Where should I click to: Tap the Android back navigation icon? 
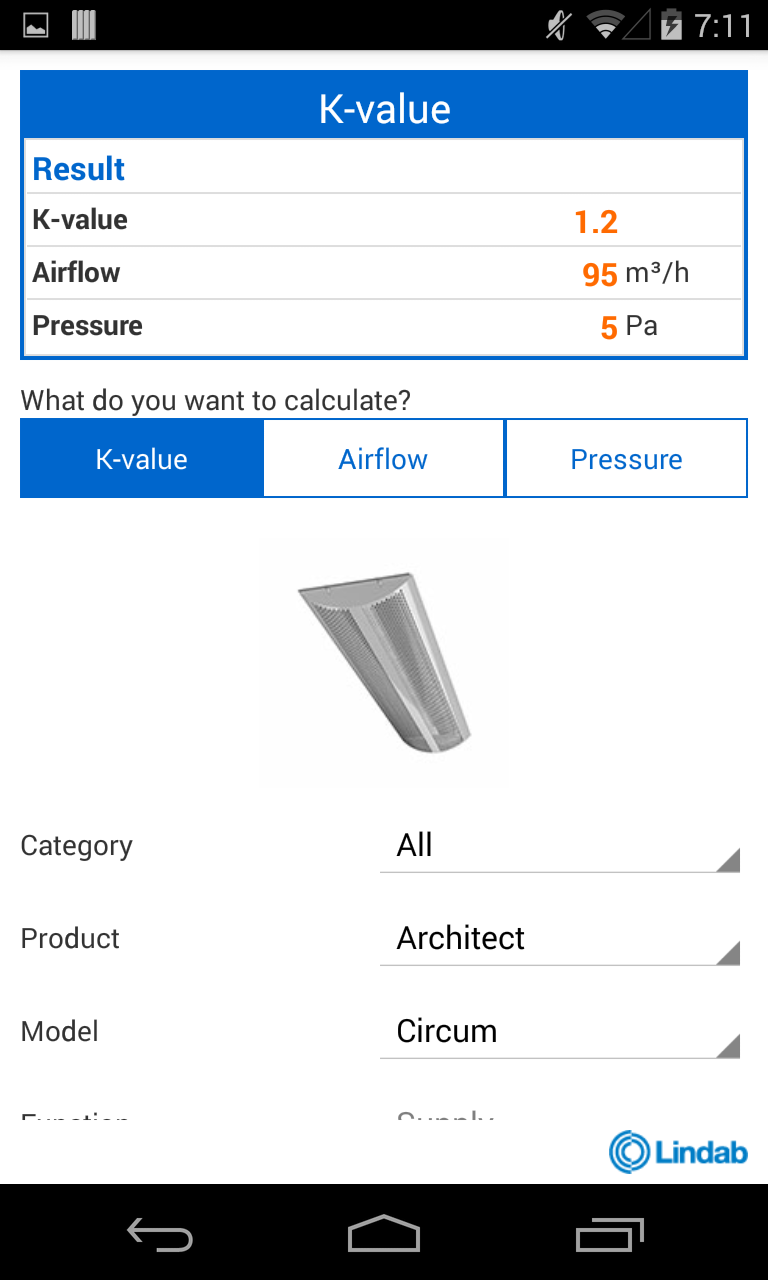(160, 1235)
